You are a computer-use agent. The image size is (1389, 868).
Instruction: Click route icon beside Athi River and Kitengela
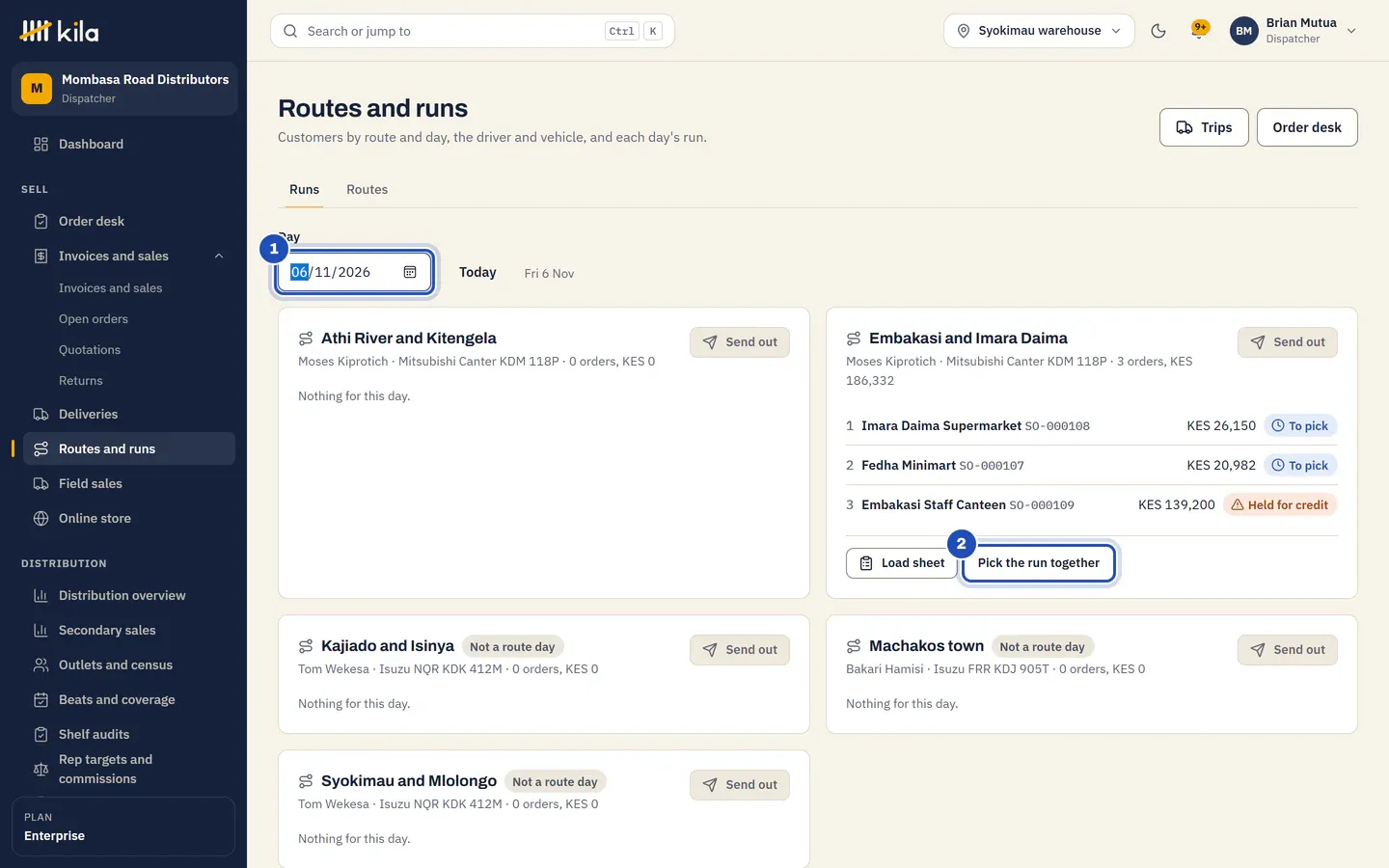(306, 339)
